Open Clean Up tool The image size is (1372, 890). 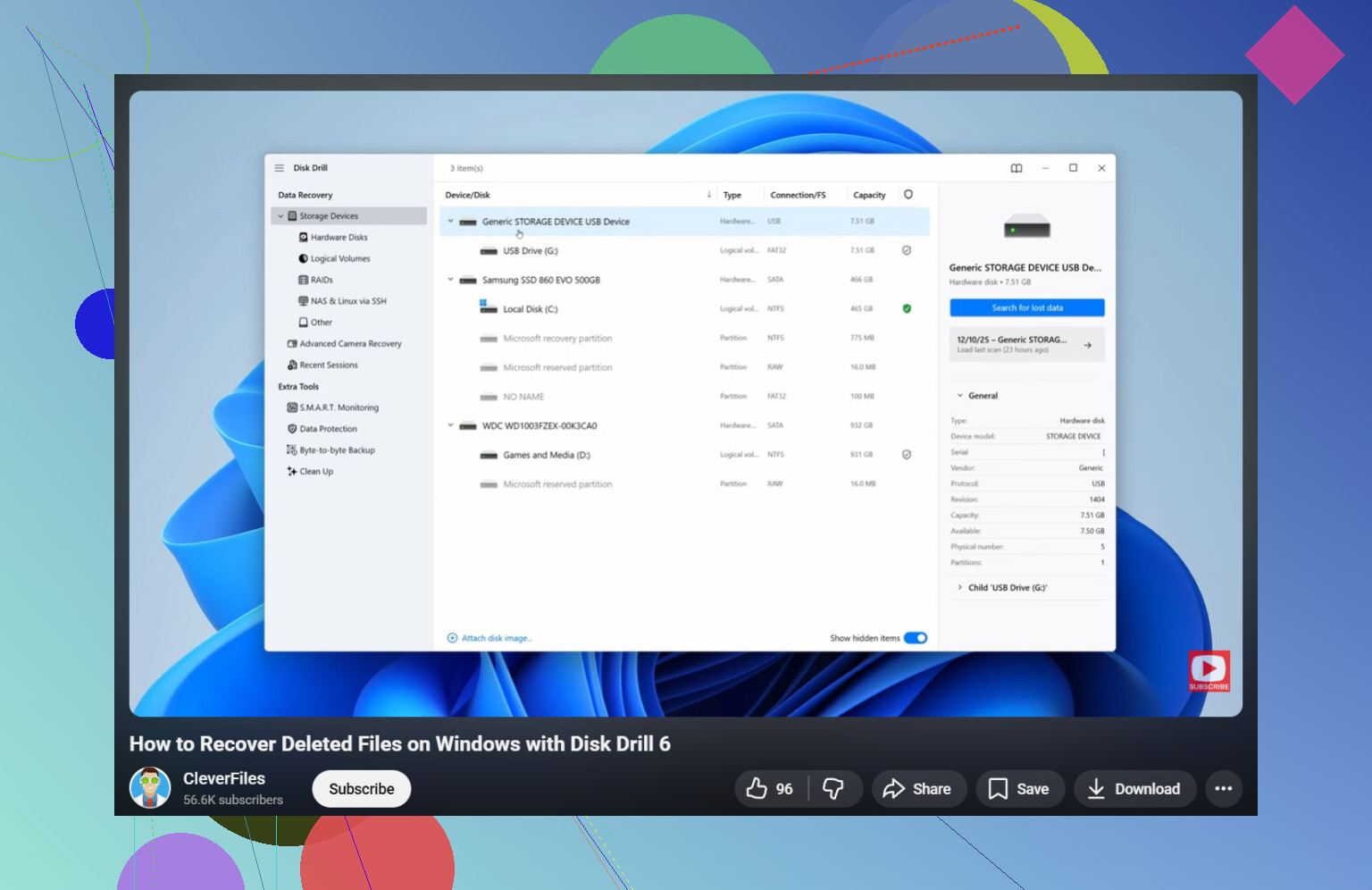pyautogui.click(x=316, y=472)
